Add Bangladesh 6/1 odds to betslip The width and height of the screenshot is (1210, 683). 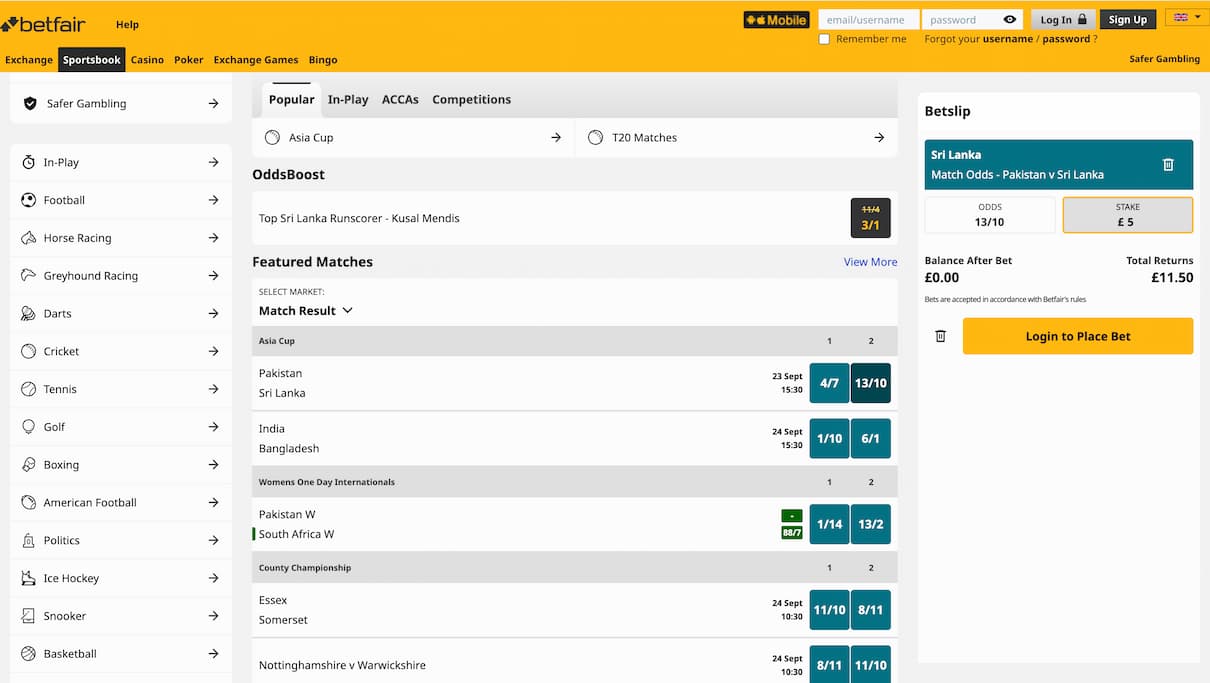click(x=870, y=438)
